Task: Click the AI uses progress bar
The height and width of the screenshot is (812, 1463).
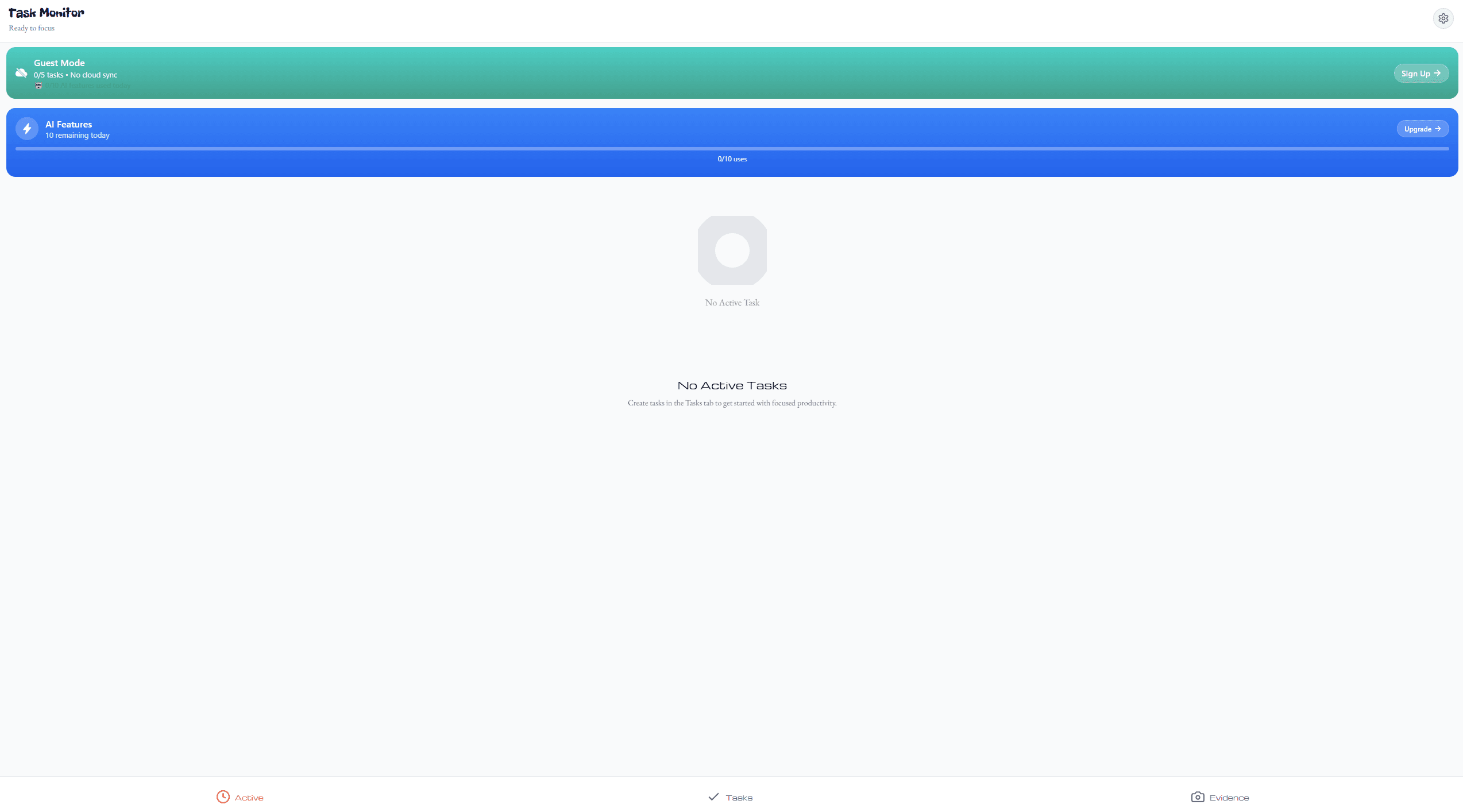Action: point(732,149)
